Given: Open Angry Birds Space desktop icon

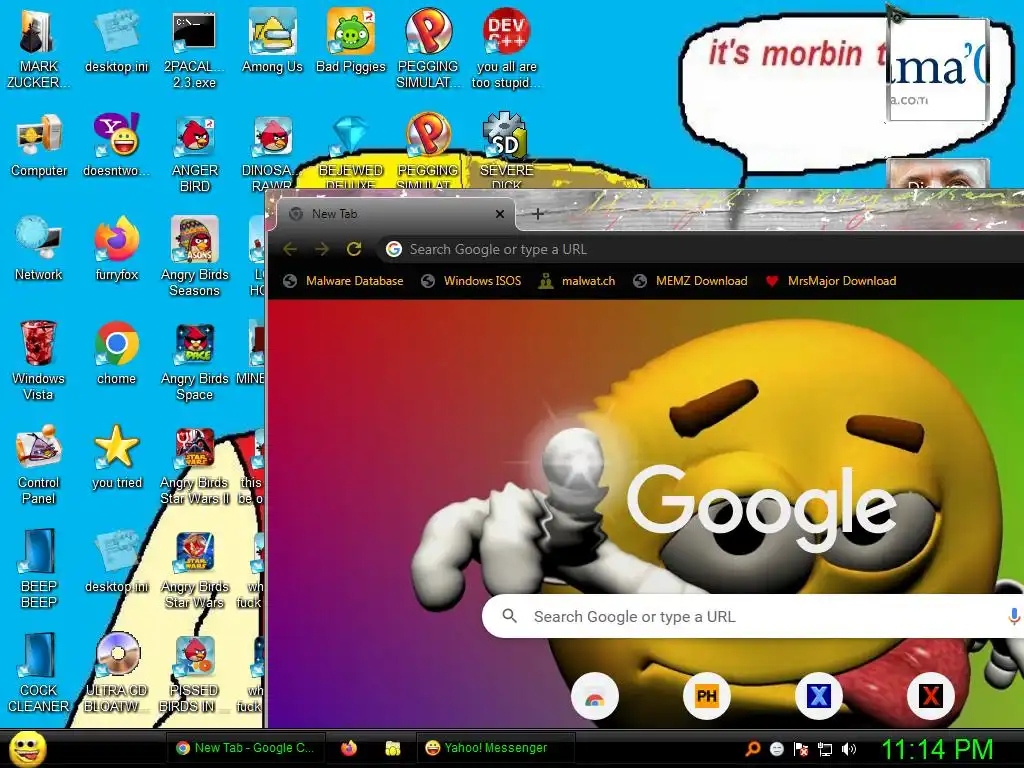Looking at the screenshot, I should click(194, 360).
